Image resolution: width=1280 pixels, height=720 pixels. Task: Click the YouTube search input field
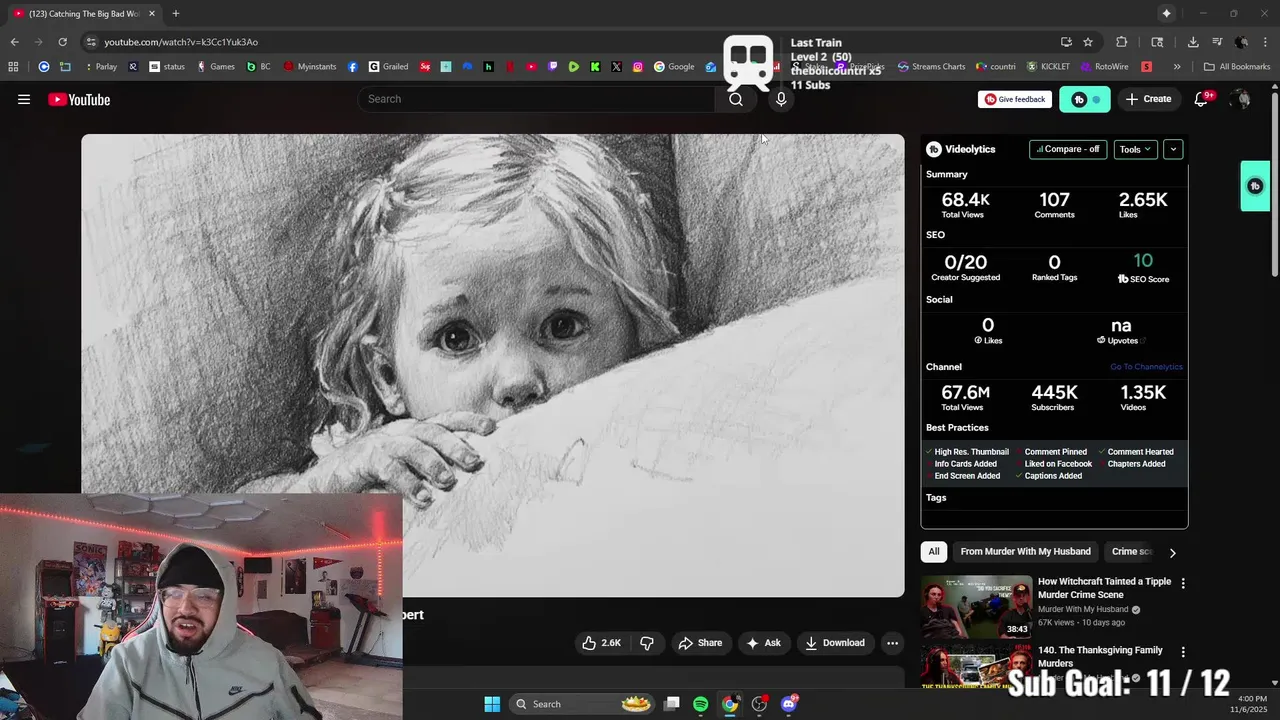(x=538, y=99)
